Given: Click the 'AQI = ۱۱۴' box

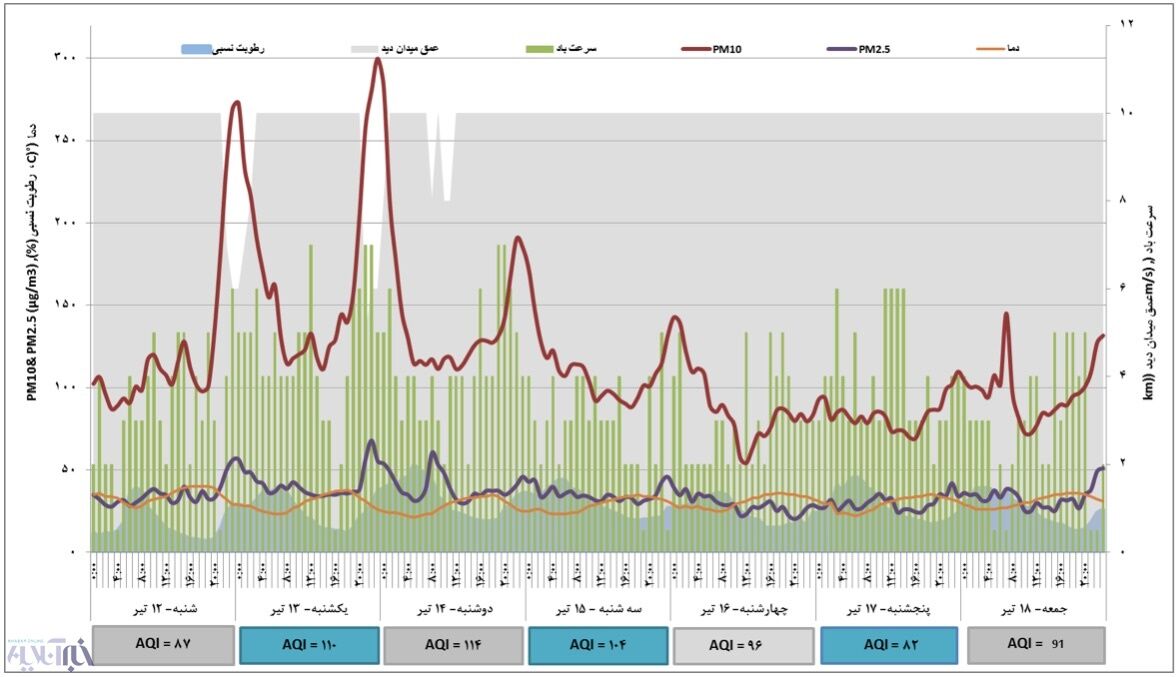Looking at the screenshot, I should coord(453,646).
